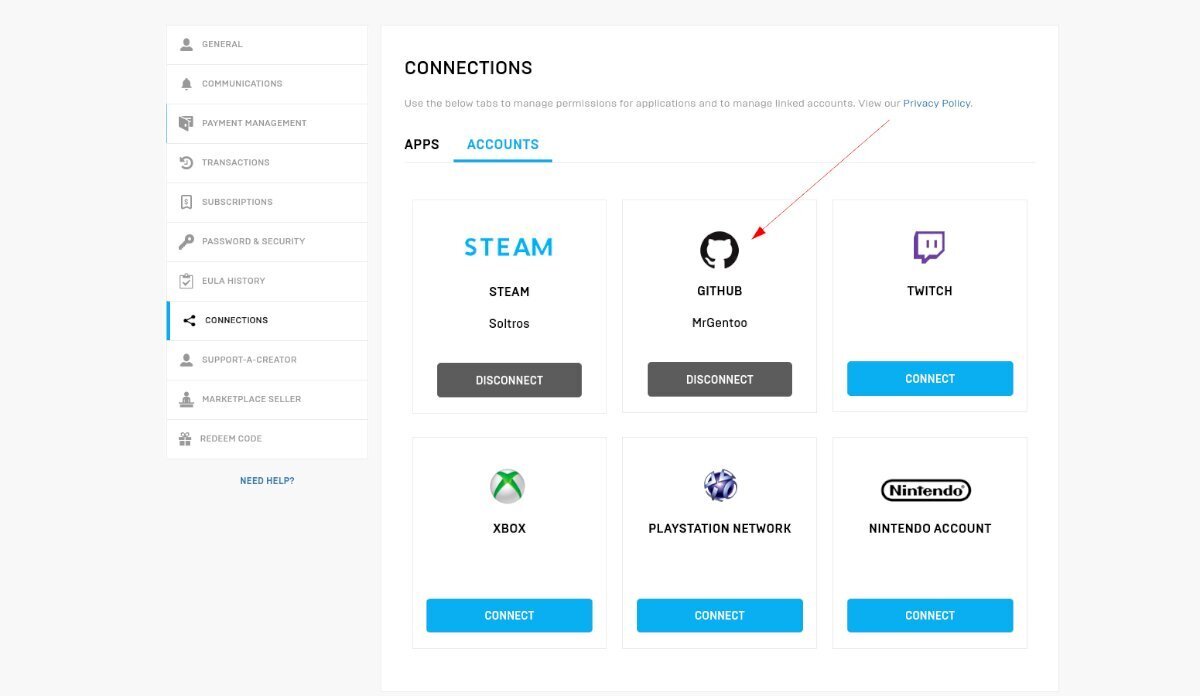
Task: Click the STEAM card title text
Action: coord(509,292)
